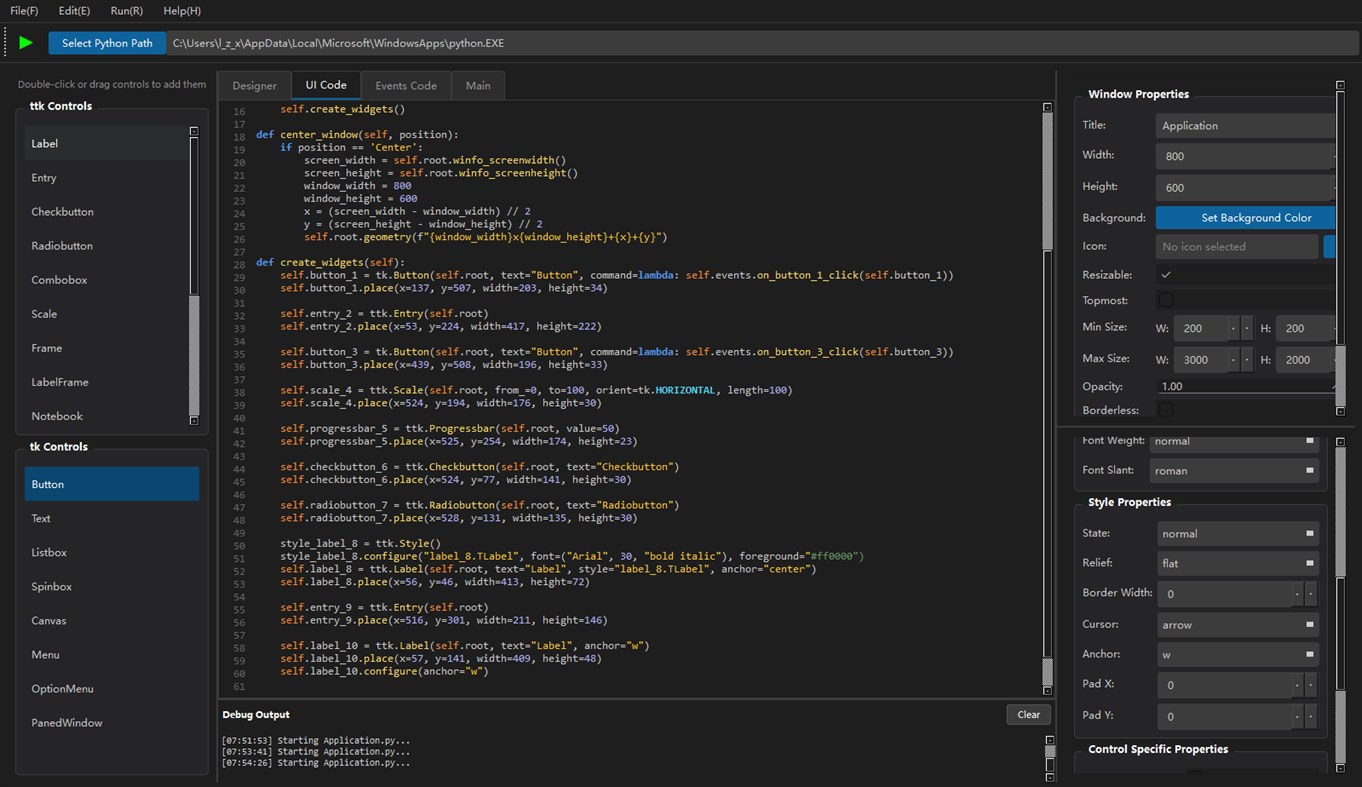Select Combobox in ttk Controls
Image resolution: width=1362 pixels, height=787 pixels.
[x=106, y=280]
